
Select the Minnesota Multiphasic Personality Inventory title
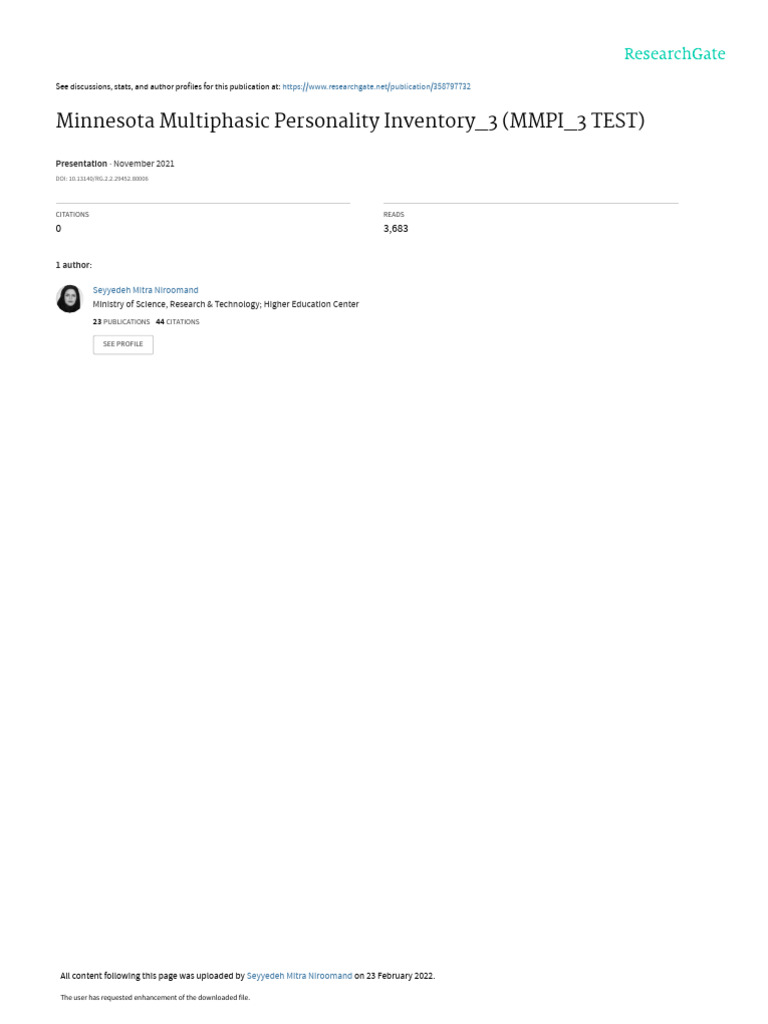pyautogui.click(x=350, y=121)
